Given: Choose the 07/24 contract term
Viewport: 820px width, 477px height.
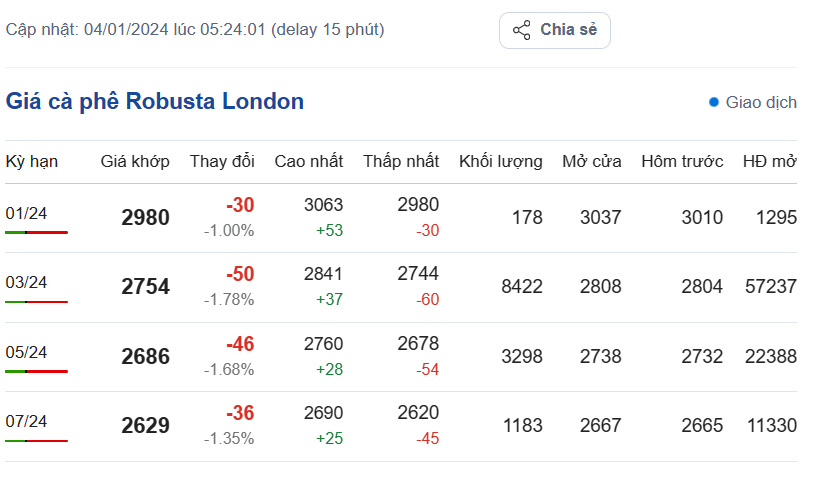Looking at the screenshot, I should coord(26,421).
